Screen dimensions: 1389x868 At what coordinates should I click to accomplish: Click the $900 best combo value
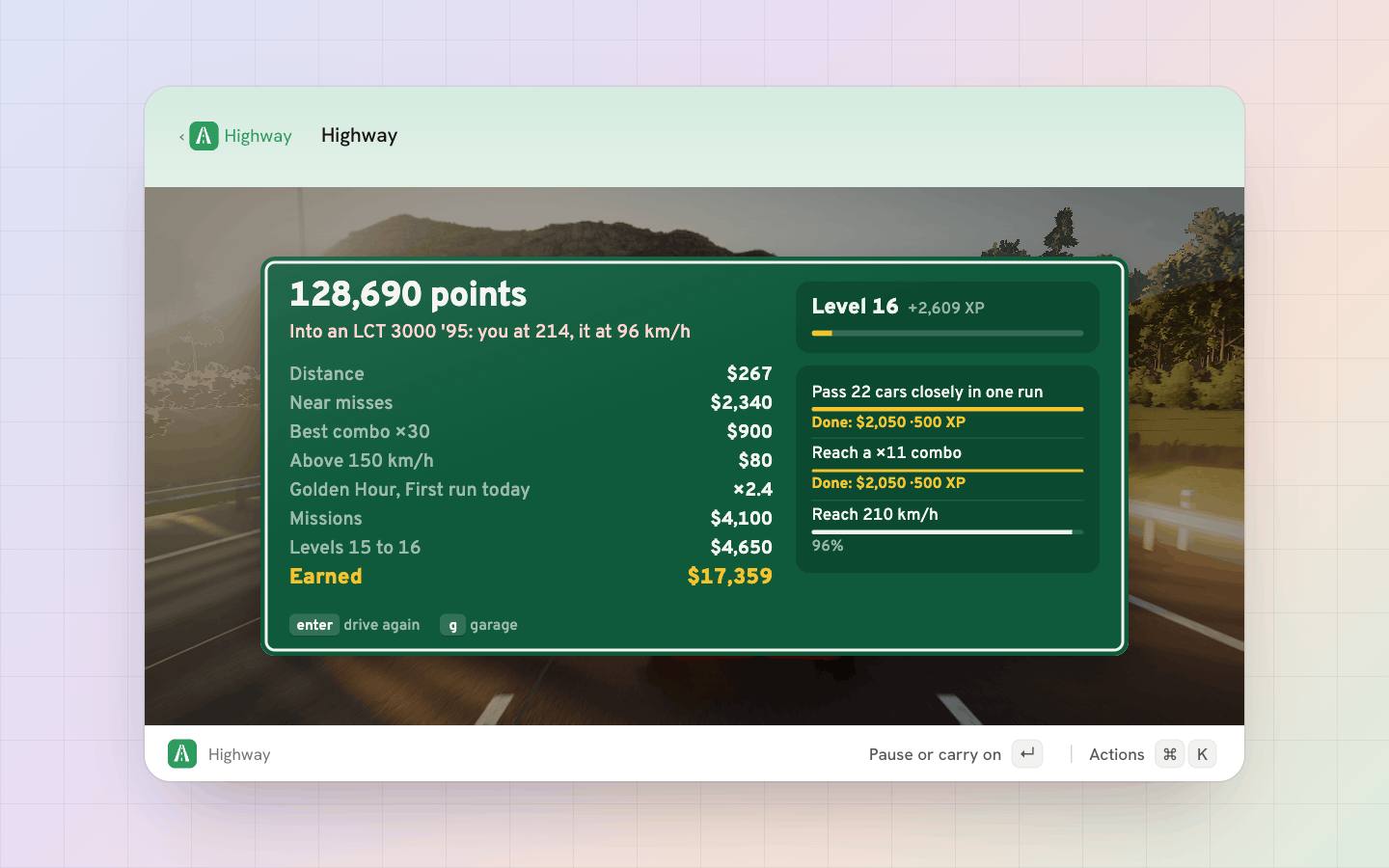click(x=749, y=432)
